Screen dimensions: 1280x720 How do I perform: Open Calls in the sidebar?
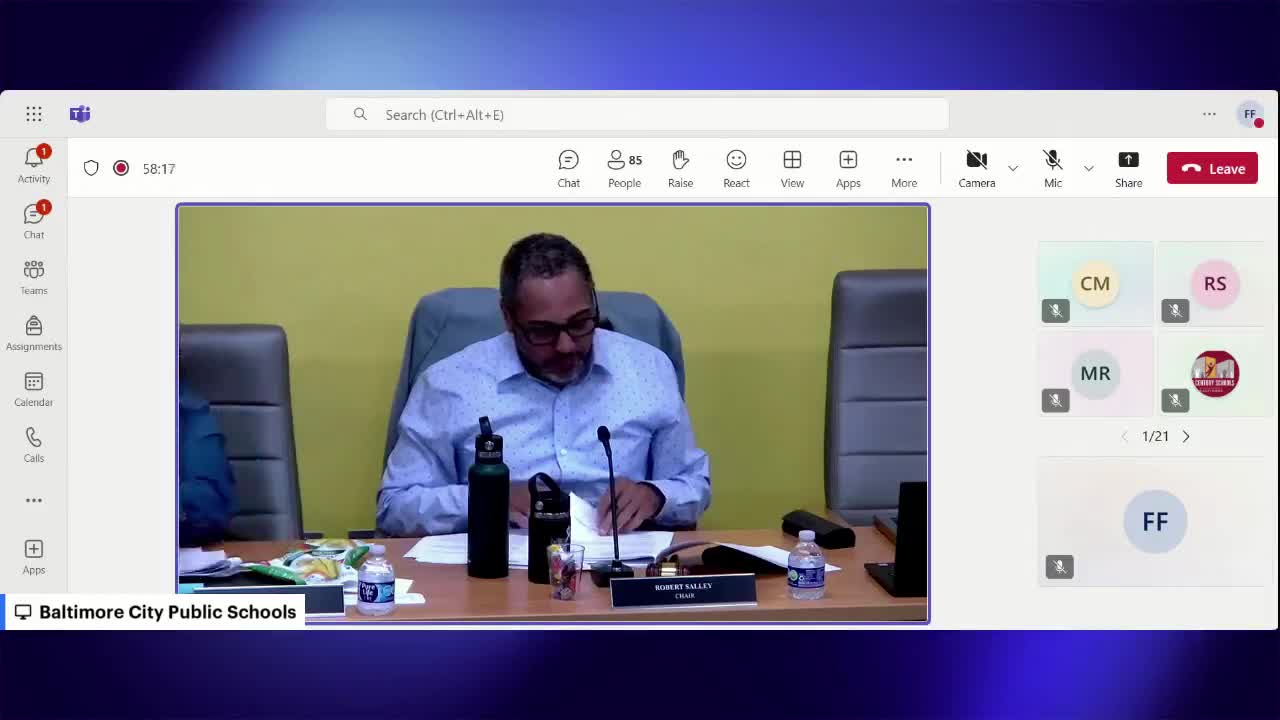point(34,444)
